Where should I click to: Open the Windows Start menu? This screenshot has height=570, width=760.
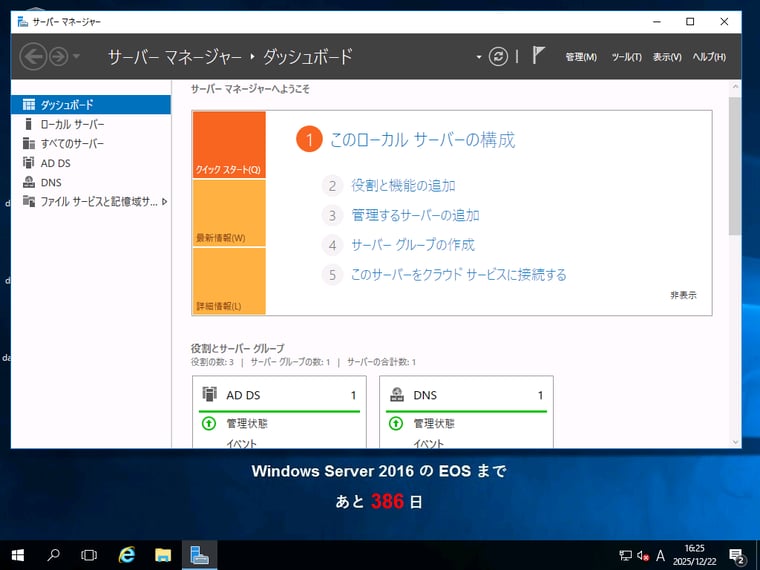click(x=17, y=555)
